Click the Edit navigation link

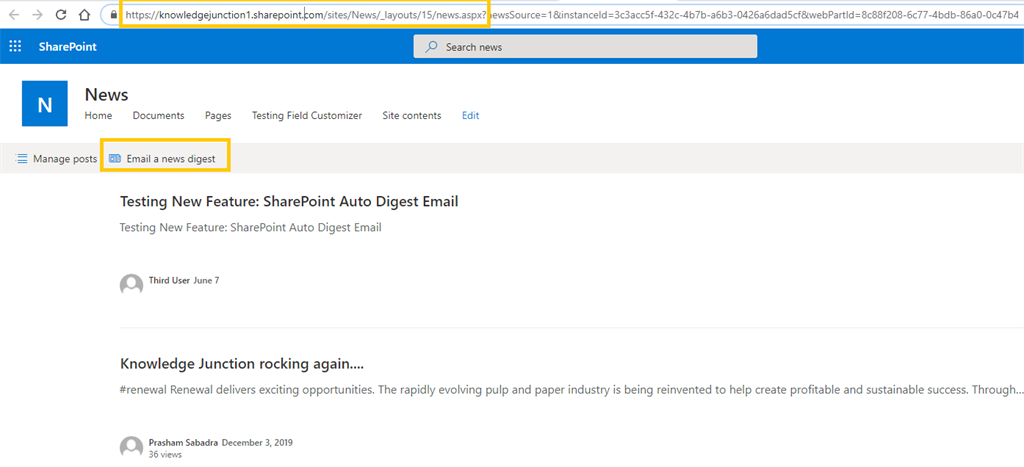(471, 116)
